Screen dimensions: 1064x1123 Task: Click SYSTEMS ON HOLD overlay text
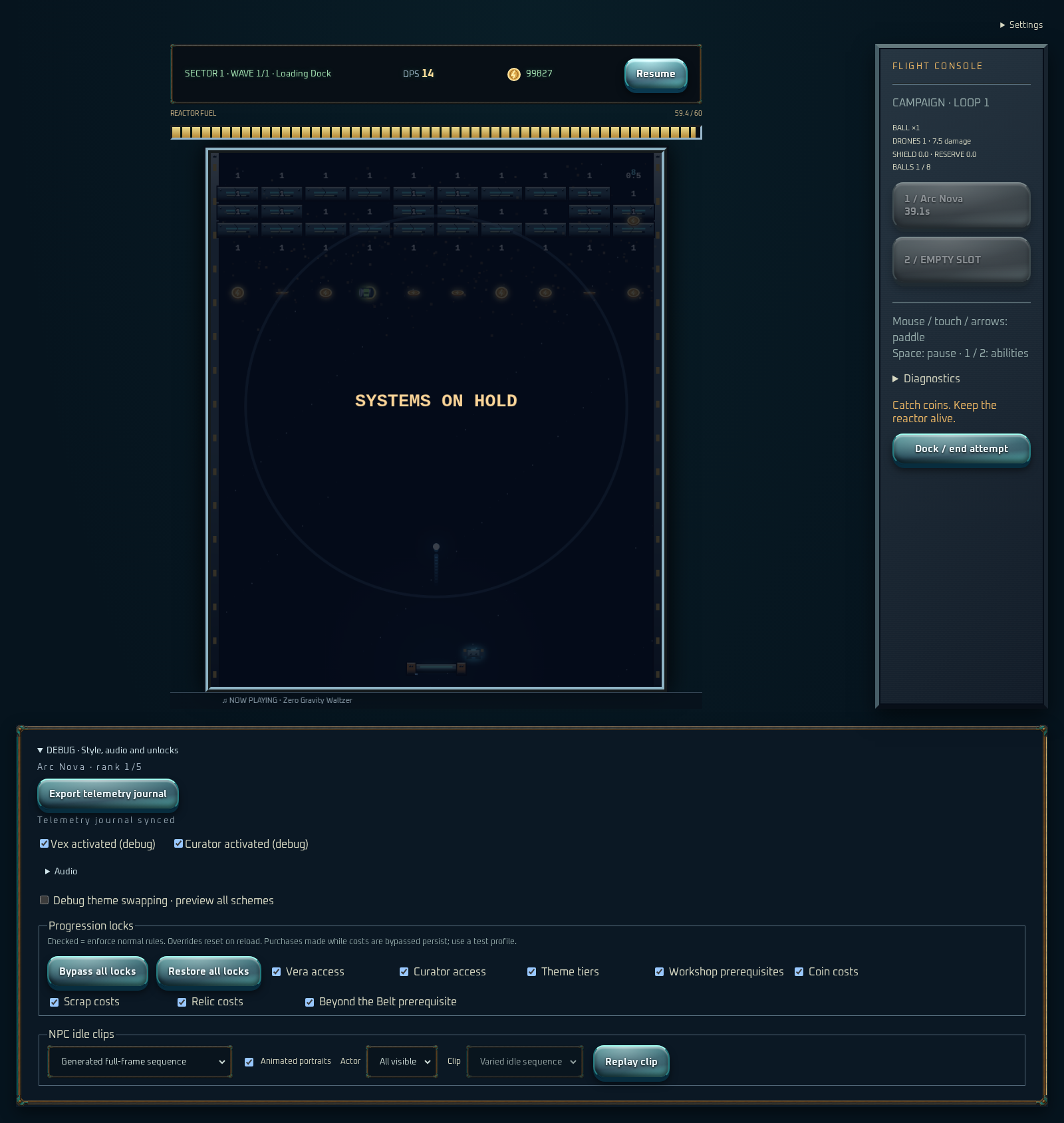[436, 401]
